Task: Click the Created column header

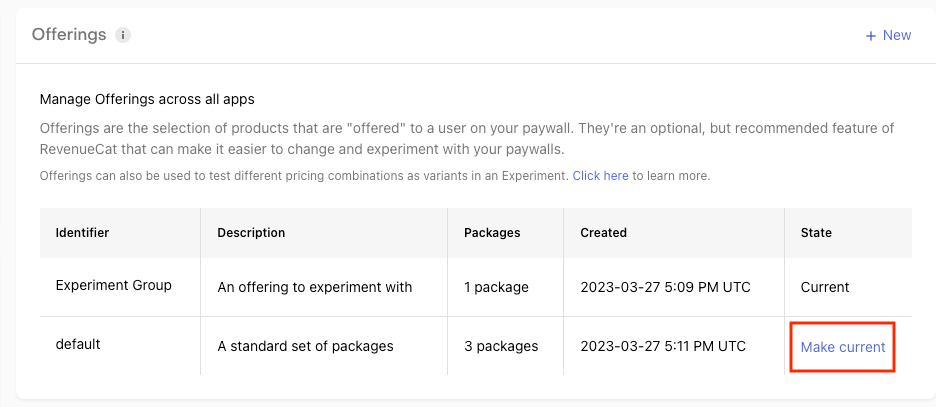Action: (603, 232)
